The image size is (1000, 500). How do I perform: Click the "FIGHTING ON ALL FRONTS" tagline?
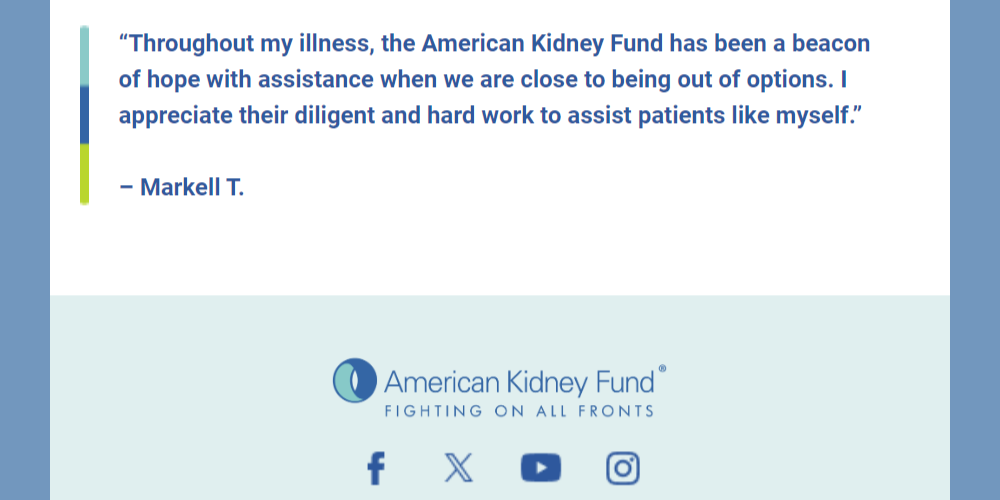(x=519, y=411)
